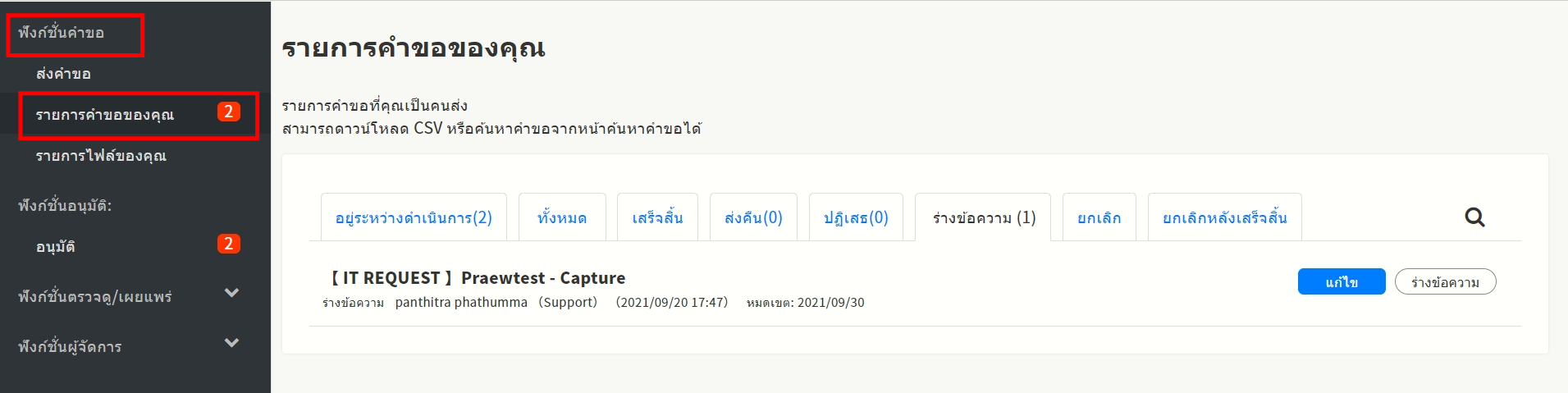Screen dimensions: 1568x393
Task: Open the IT REQUEST Praewtest - Capture request
Action: click(x=478, y=278)
